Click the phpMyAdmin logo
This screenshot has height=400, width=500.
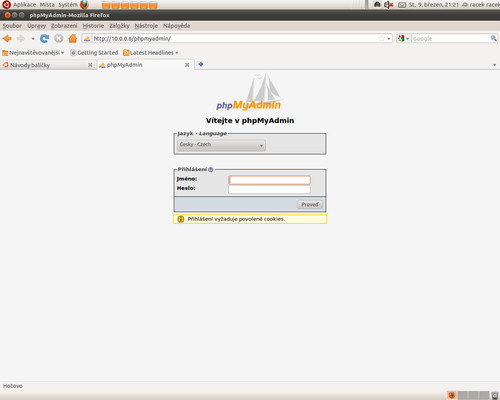click(x=249, y=92)
